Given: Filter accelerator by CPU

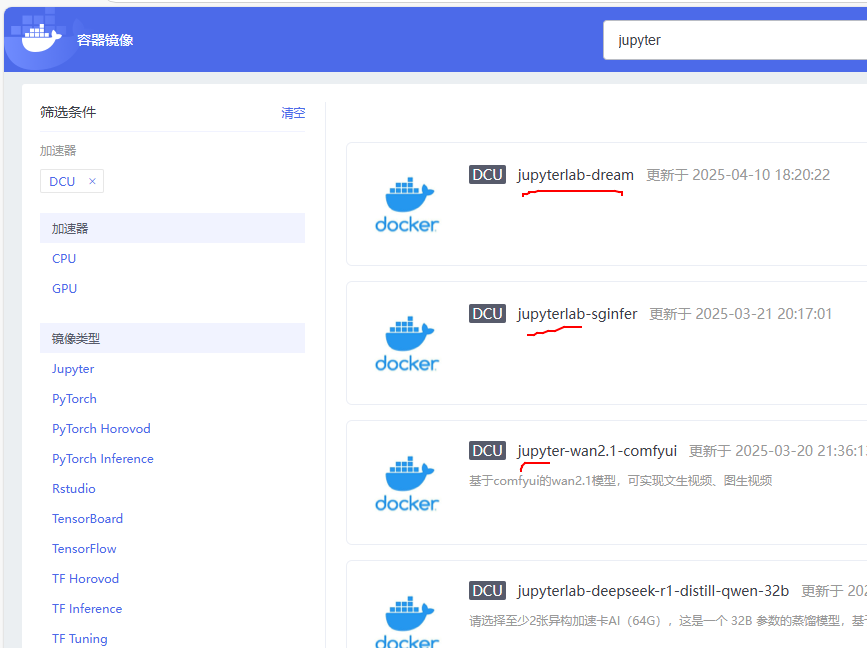Looking at the screenshot, I should coord(64,259).
